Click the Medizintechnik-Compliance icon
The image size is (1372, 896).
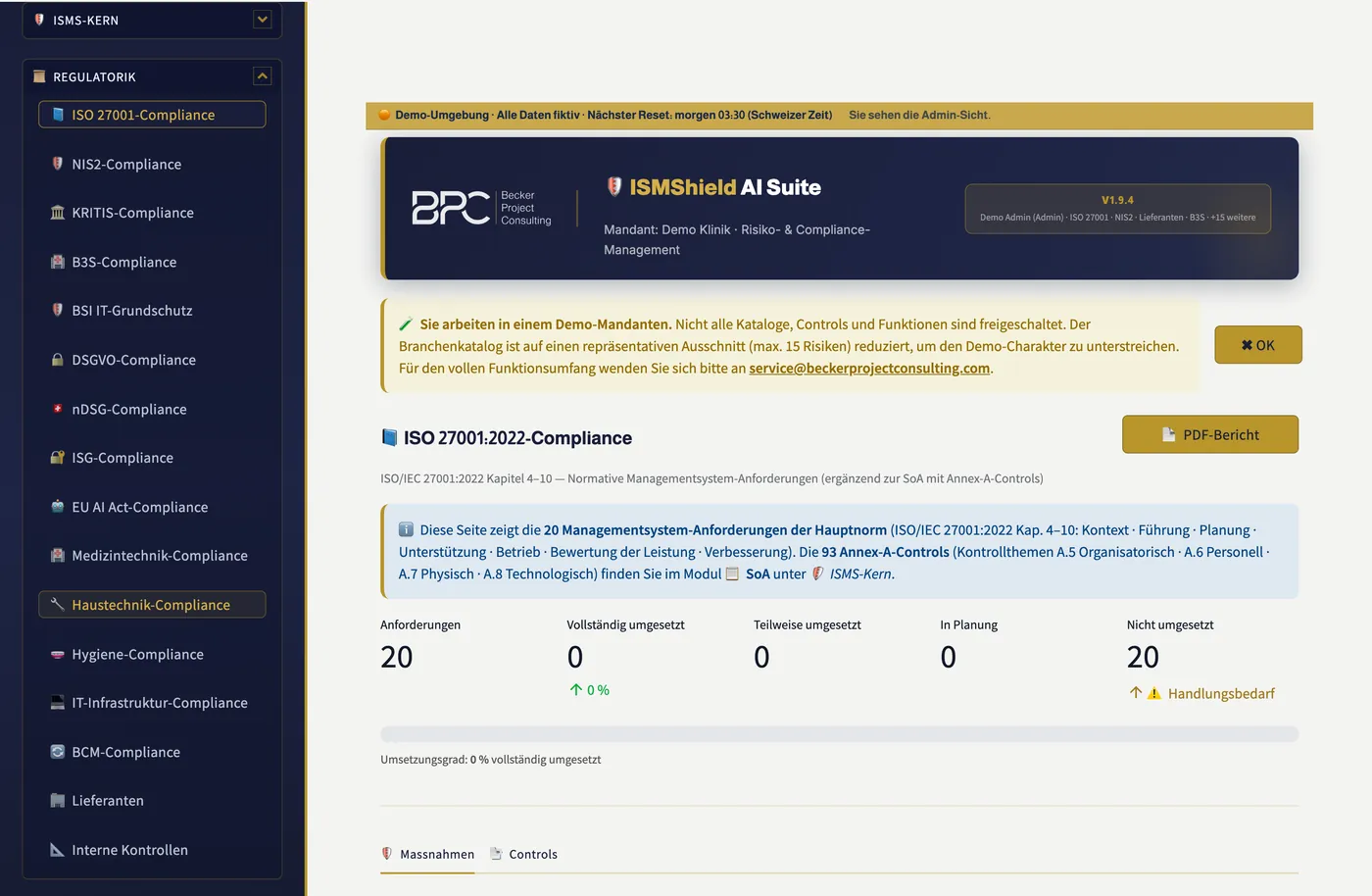click(58, 556)
